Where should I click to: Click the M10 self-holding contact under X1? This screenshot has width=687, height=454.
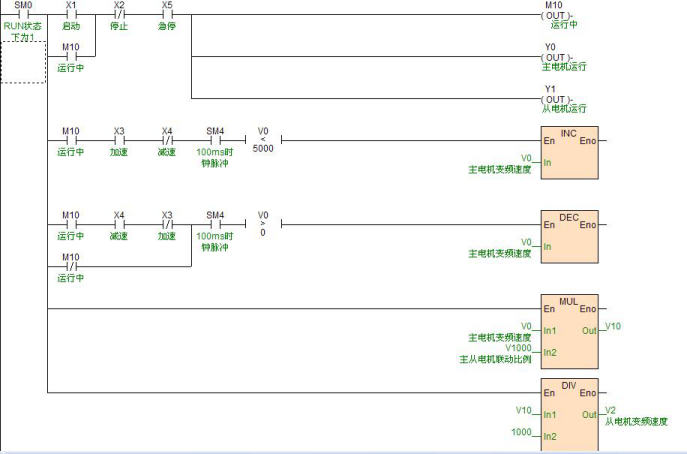click(70, 57)
